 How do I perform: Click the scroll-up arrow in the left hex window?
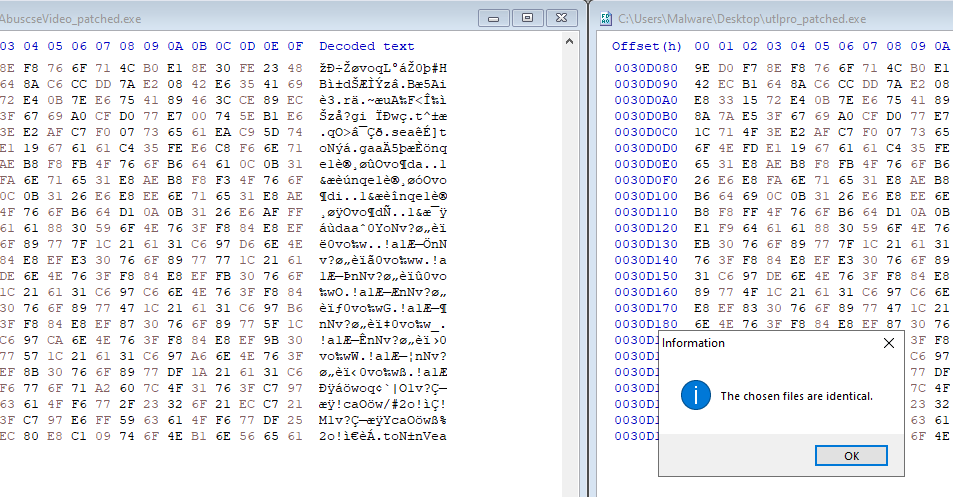pyautogui.click(x=569, y=42)
